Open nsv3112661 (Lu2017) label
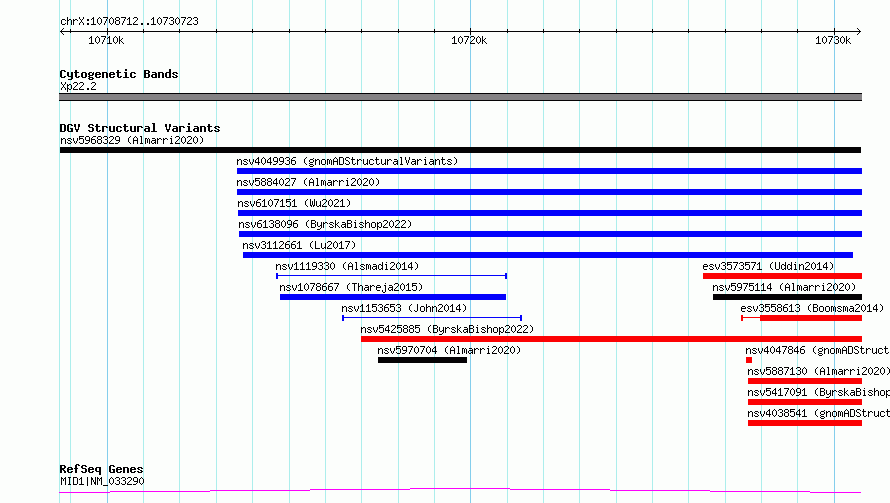 pyautogui.click(x=299, y=245)
